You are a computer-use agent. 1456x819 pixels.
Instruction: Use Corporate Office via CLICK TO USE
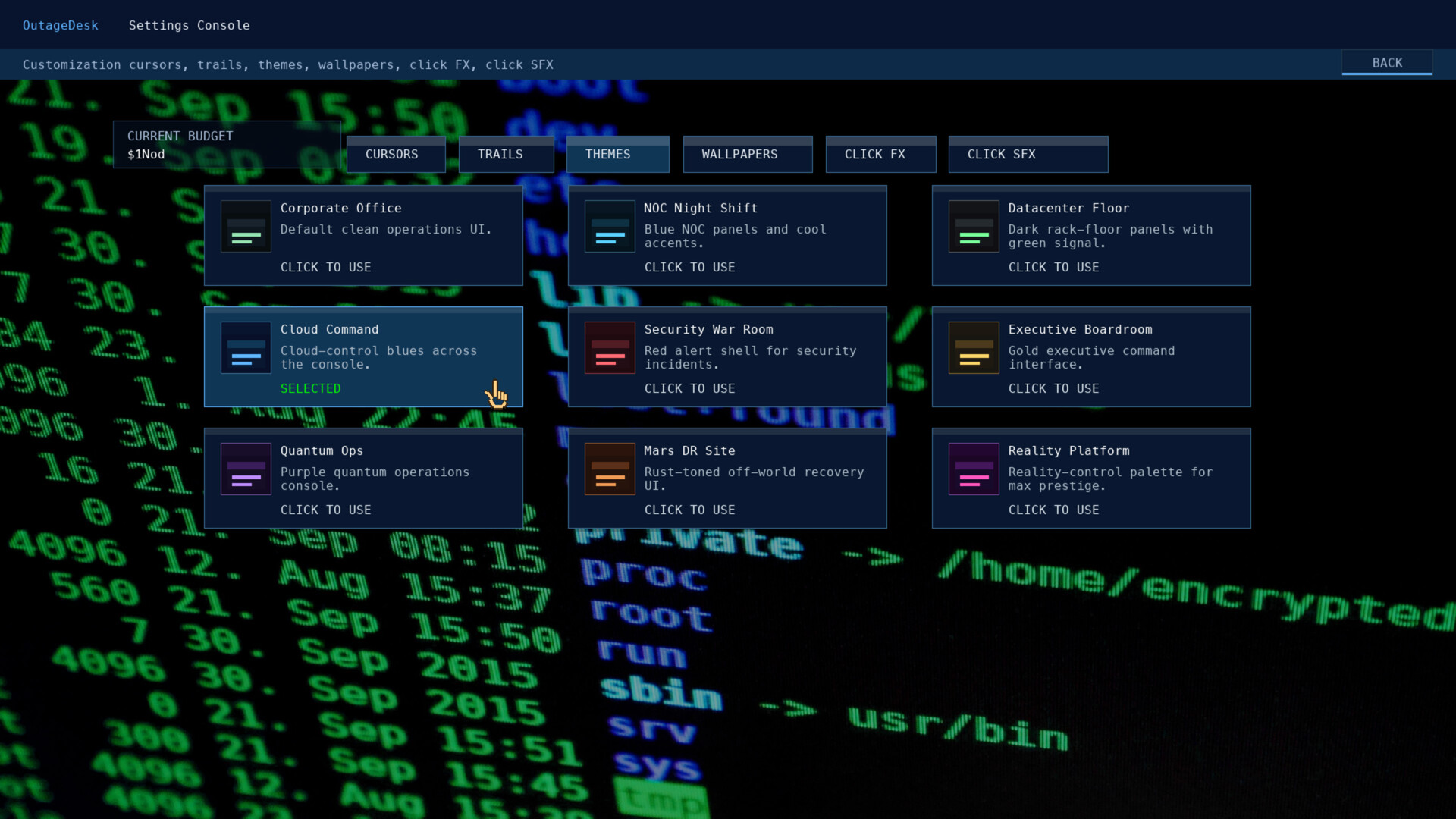point(326,267)
